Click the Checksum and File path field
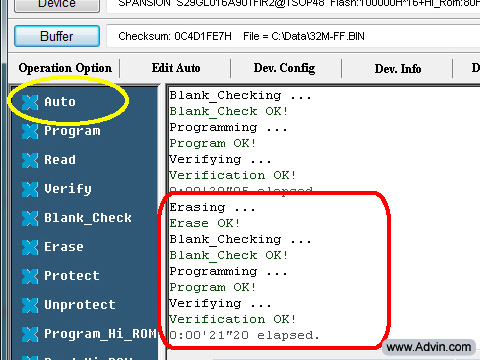 pos(293,36)
